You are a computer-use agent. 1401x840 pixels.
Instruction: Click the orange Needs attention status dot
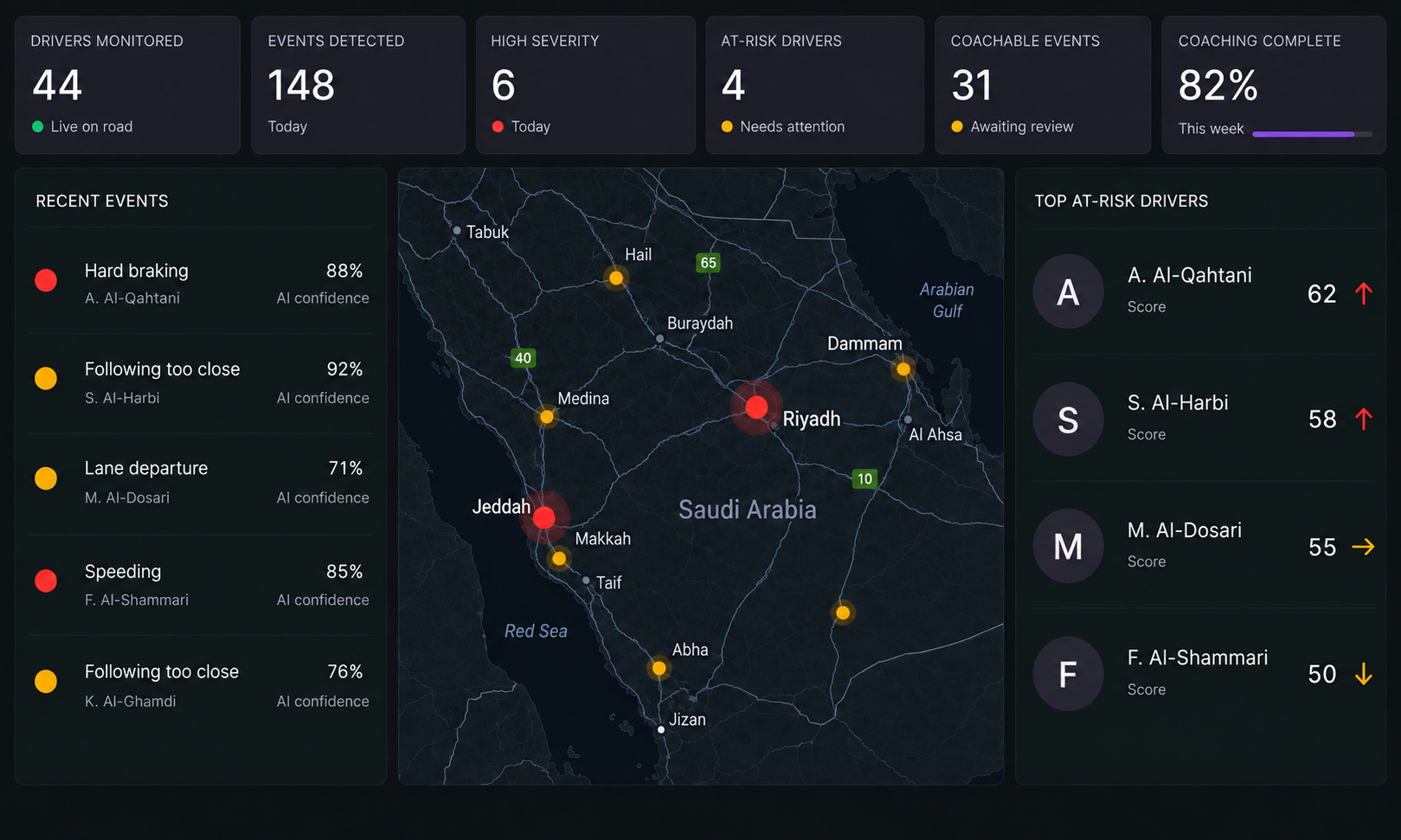[x=727, y=126]
